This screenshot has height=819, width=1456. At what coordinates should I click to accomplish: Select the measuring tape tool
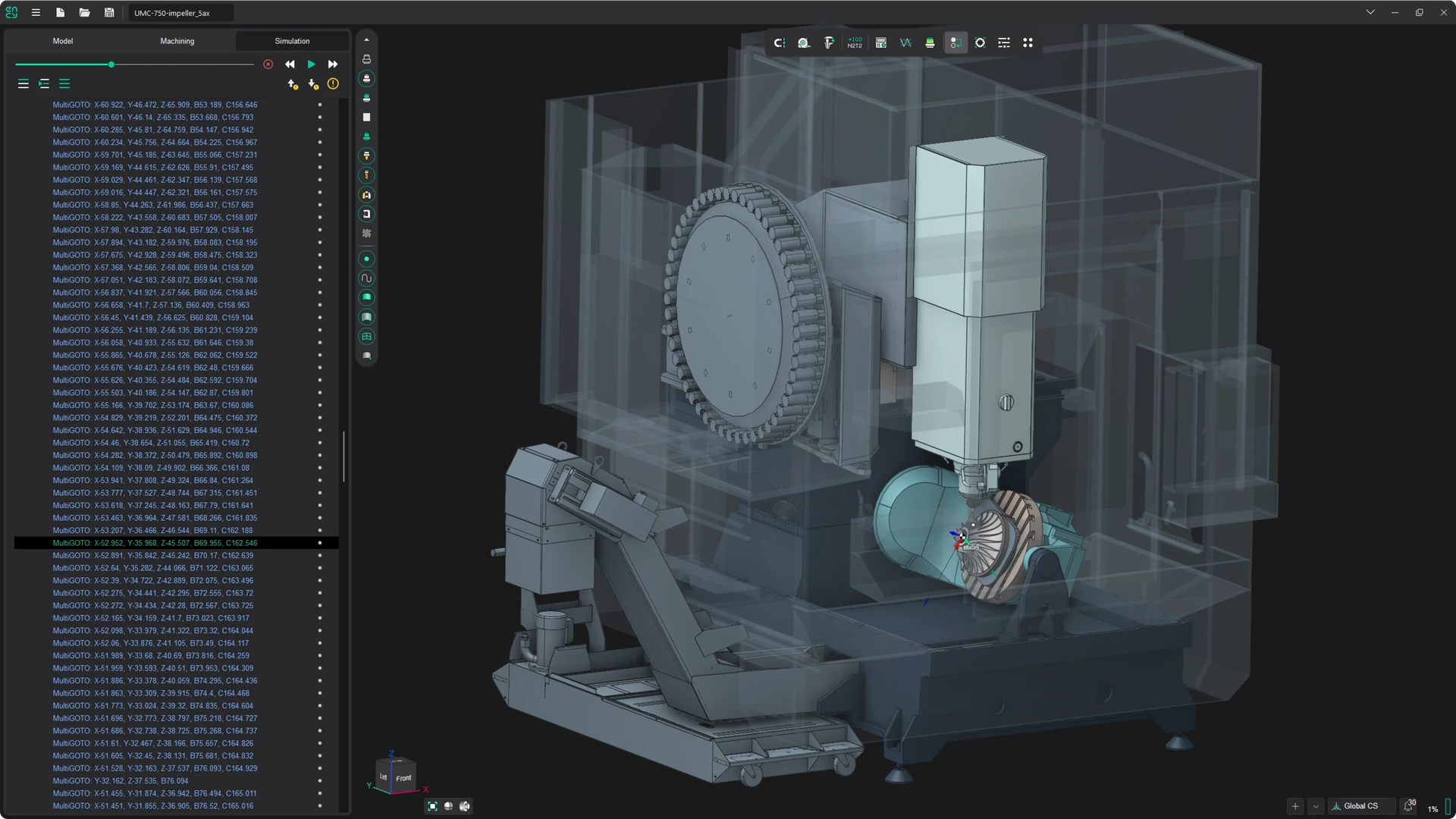click(x=804, y=42)
